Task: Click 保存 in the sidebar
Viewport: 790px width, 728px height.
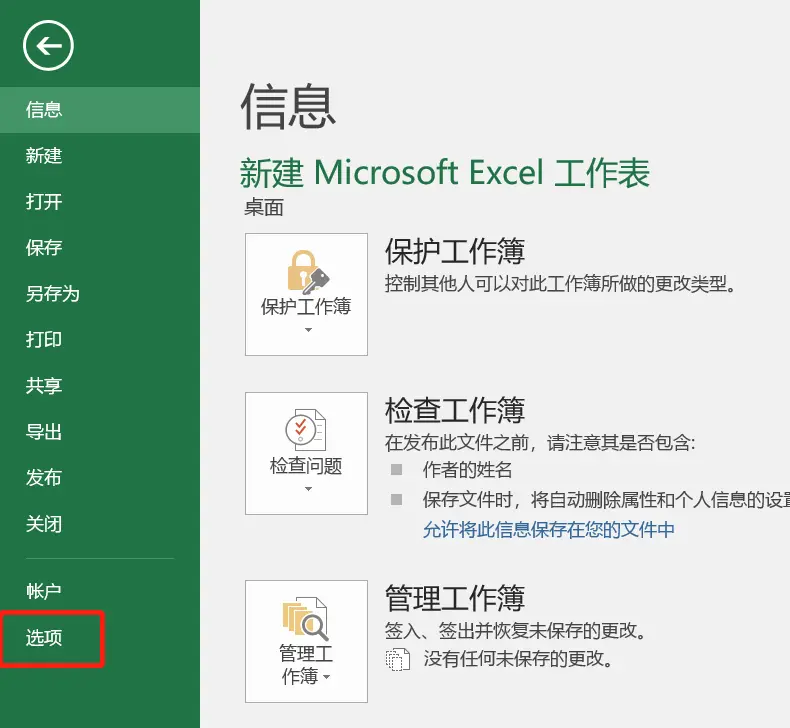Action: 100,247
